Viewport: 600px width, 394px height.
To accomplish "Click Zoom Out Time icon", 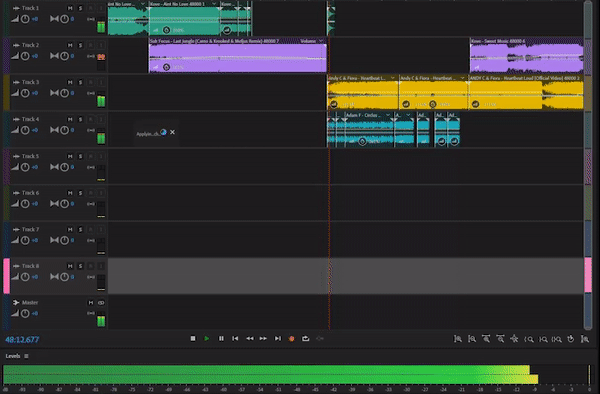I will [x=500, y=339].
